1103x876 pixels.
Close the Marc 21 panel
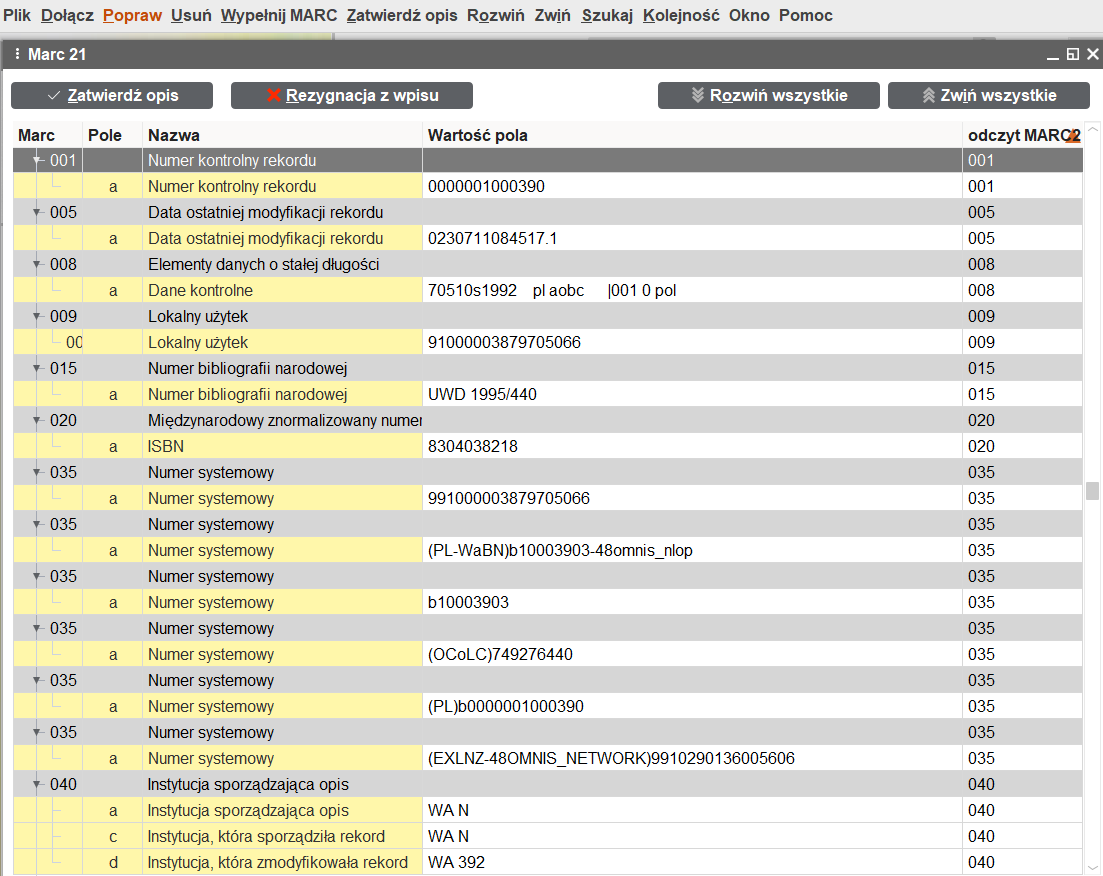1092,54
